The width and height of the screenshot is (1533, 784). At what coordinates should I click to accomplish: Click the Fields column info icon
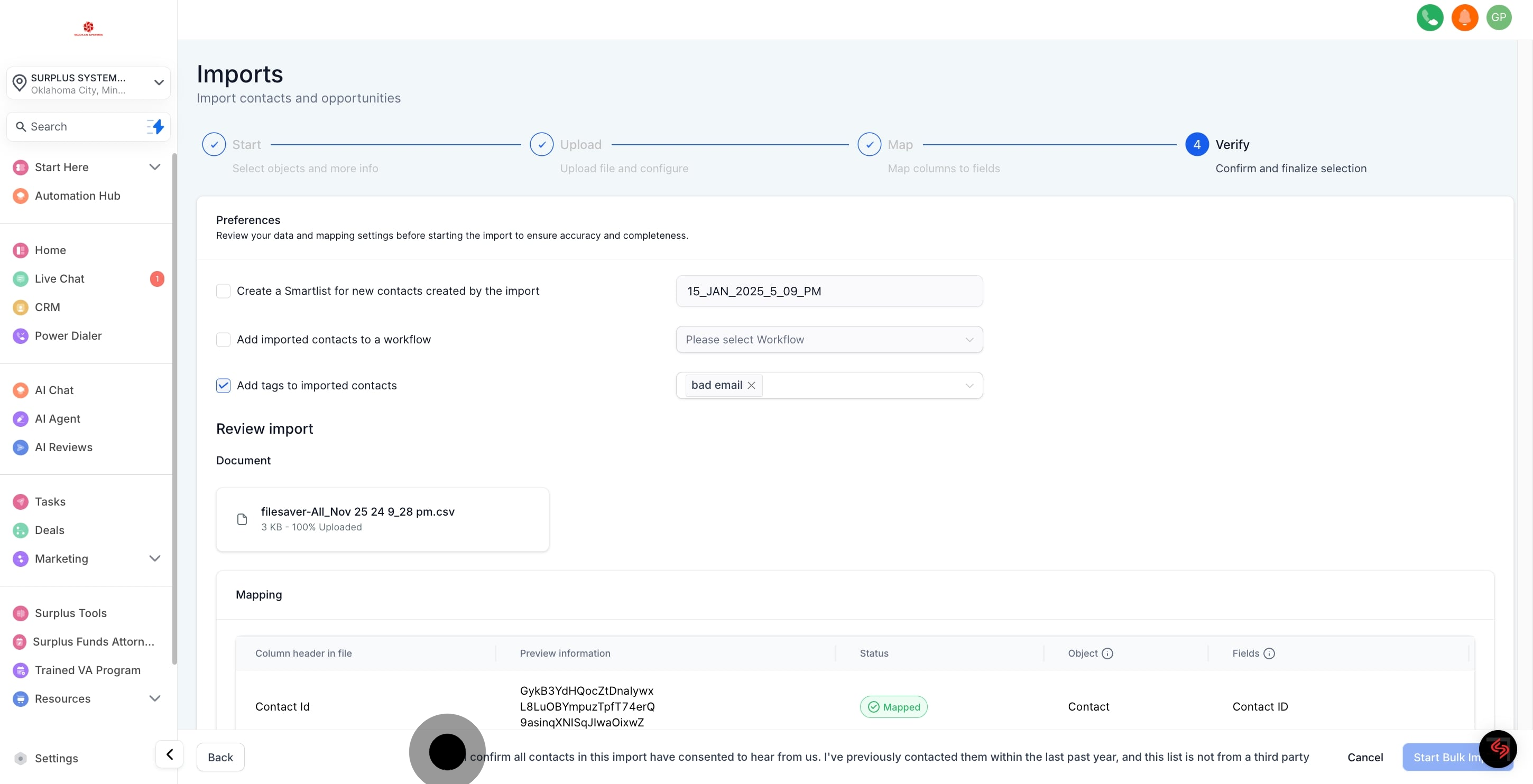[1269, 653]
